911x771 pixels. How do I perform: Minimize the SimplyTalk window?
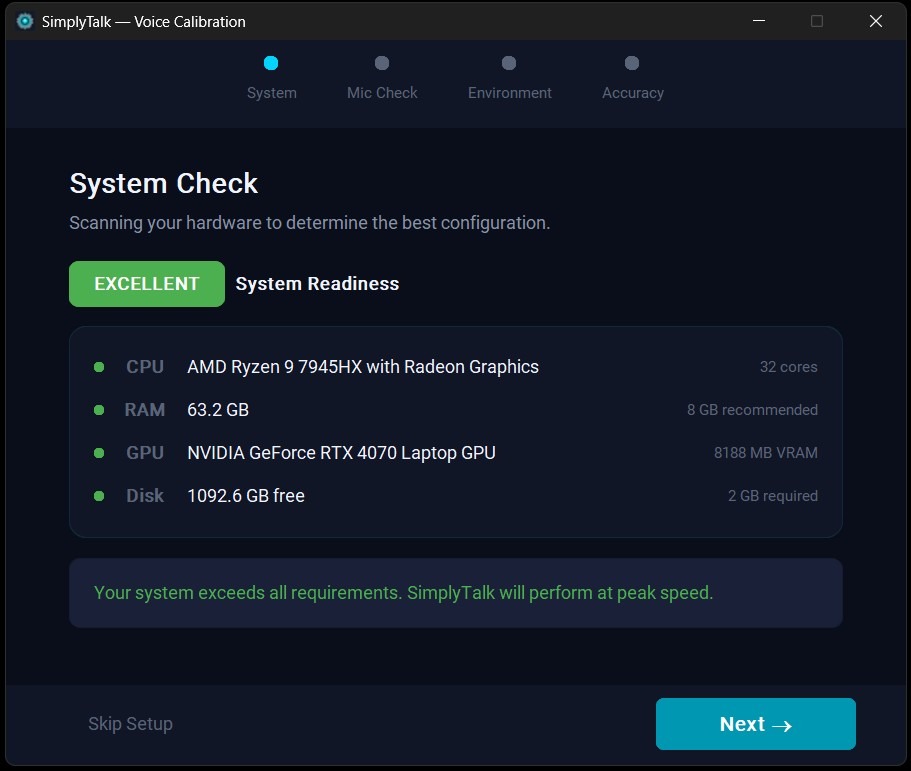(x=758, y=21)
